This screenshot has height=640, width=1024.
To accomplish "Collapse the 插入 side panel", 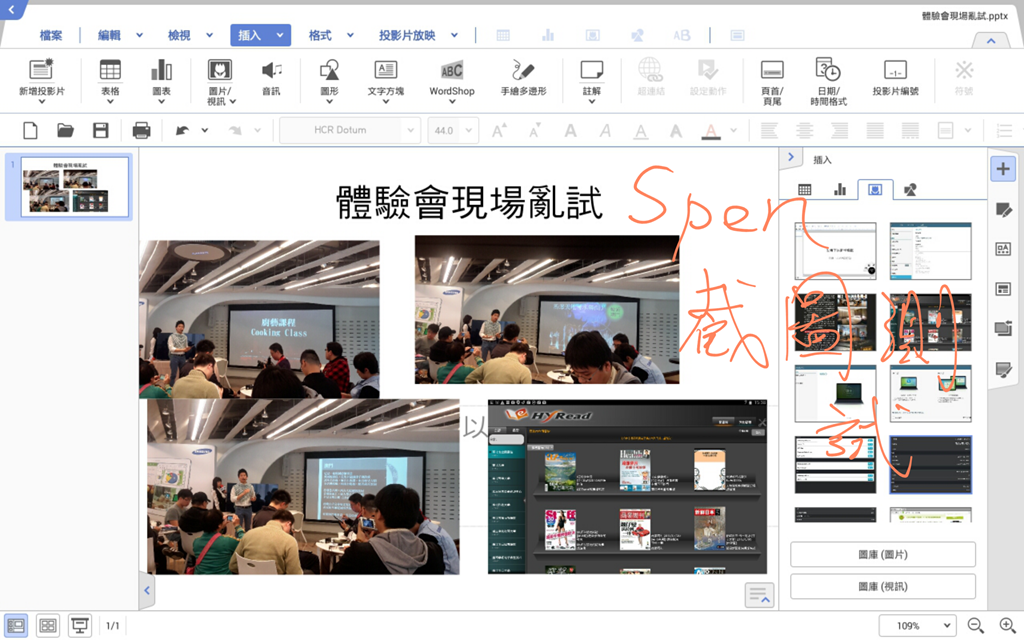I will pyautogui.click(x=791, y=157).
